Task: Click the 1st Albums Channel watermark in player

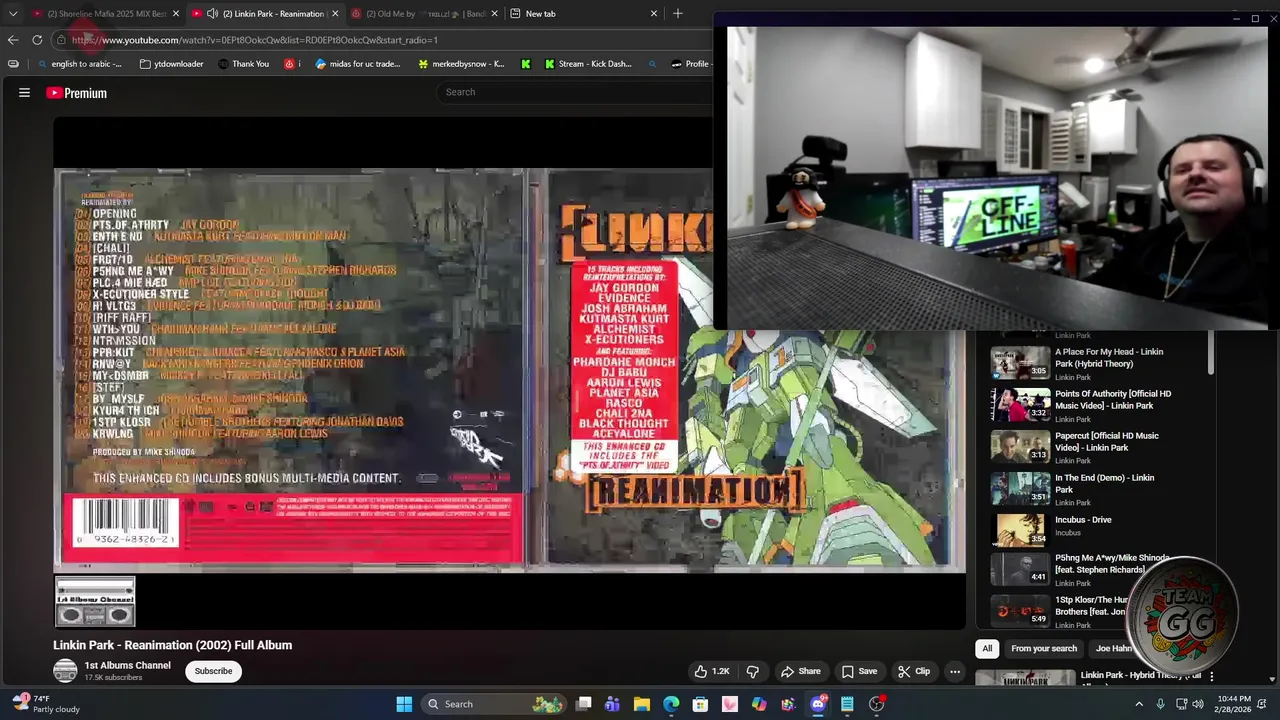Action: coord(95,602)
